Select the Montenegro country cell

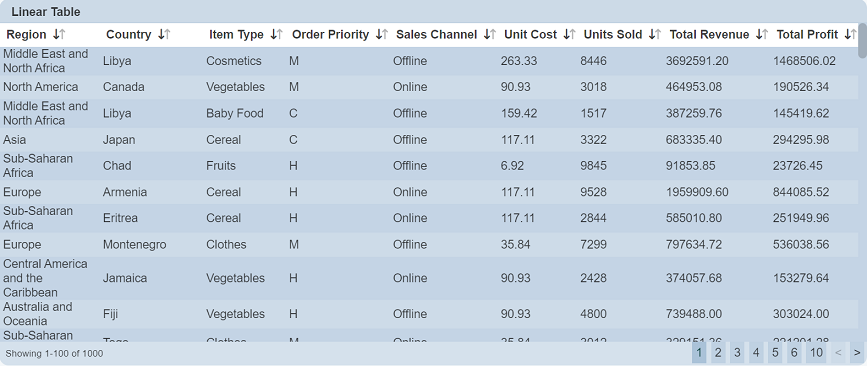[x=134, y=244]
